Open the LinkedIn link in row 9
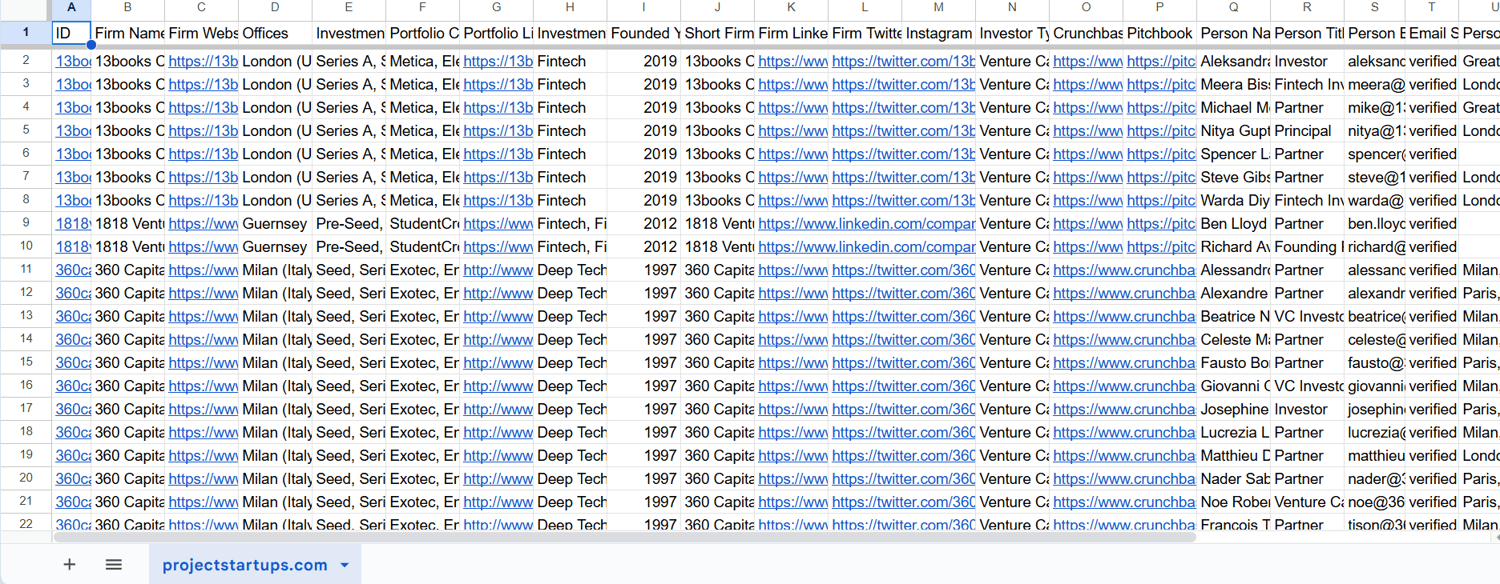The height and width of the screenshot is (584, 1500). point(866,224)
